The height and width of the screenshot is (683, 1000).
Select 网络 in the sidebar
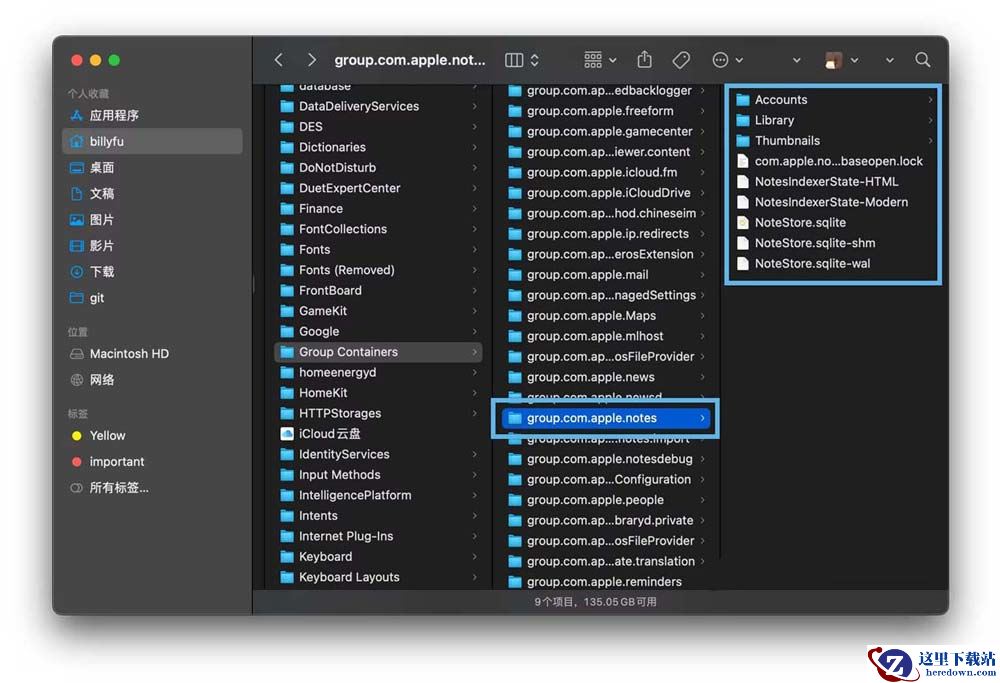click(152, 380)
